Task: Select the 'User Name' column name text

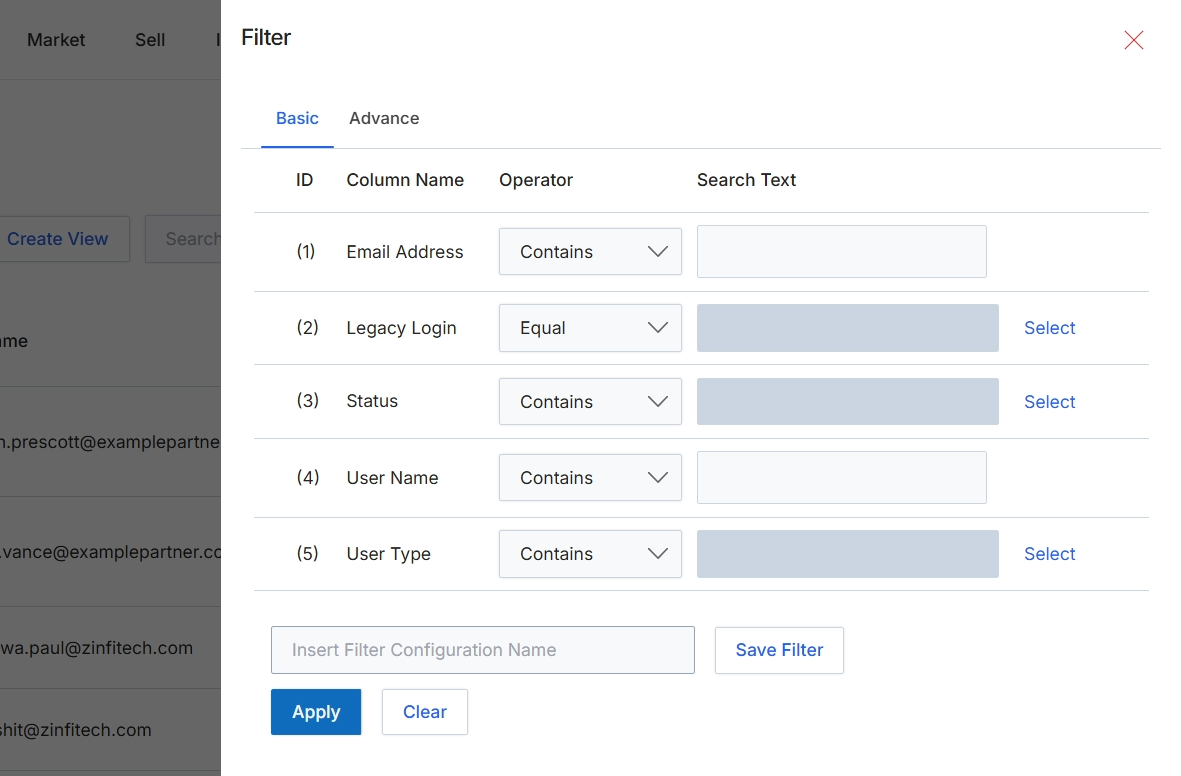Action: (x=392, y=478)
